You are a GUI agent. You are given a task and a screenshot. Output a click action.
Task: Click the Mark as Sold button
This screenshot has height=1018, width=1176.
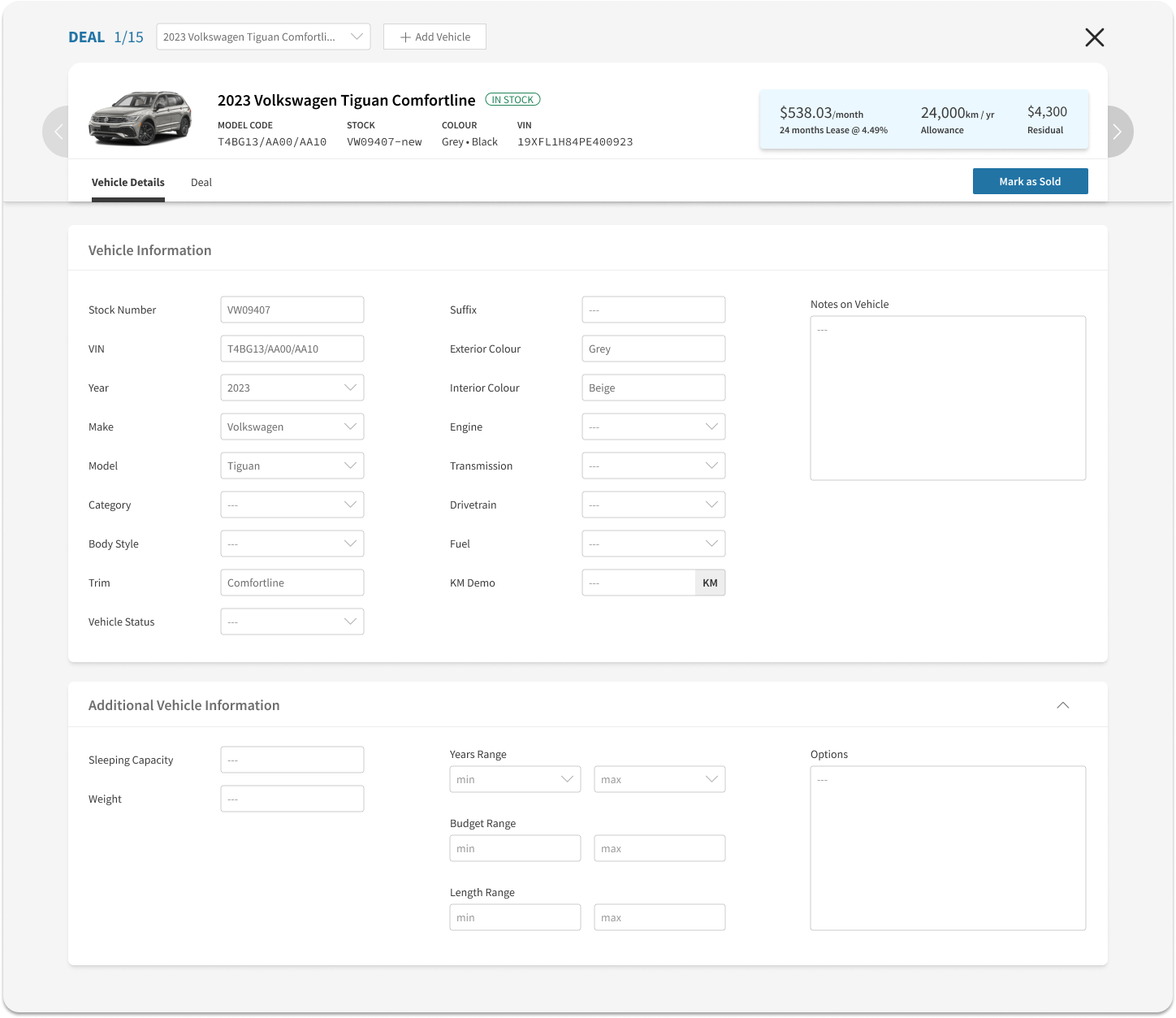click(1030, 181)
